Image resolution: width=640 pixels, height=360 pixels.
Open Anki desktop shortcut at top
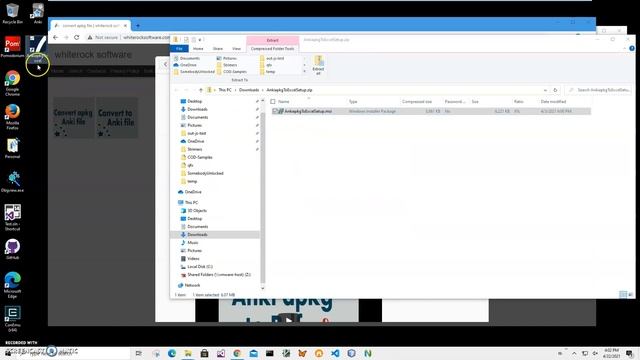coord(38,13)
